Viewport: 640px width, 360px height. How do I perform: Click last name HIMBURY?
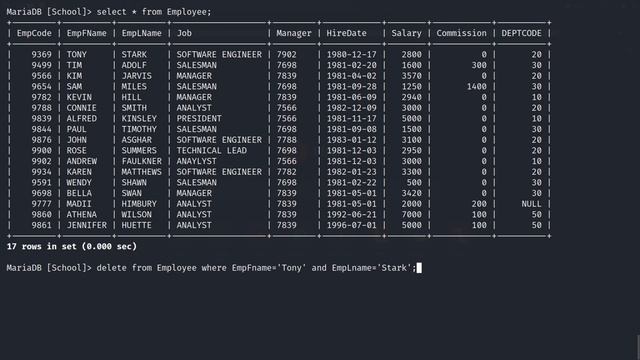pos(139,204)
